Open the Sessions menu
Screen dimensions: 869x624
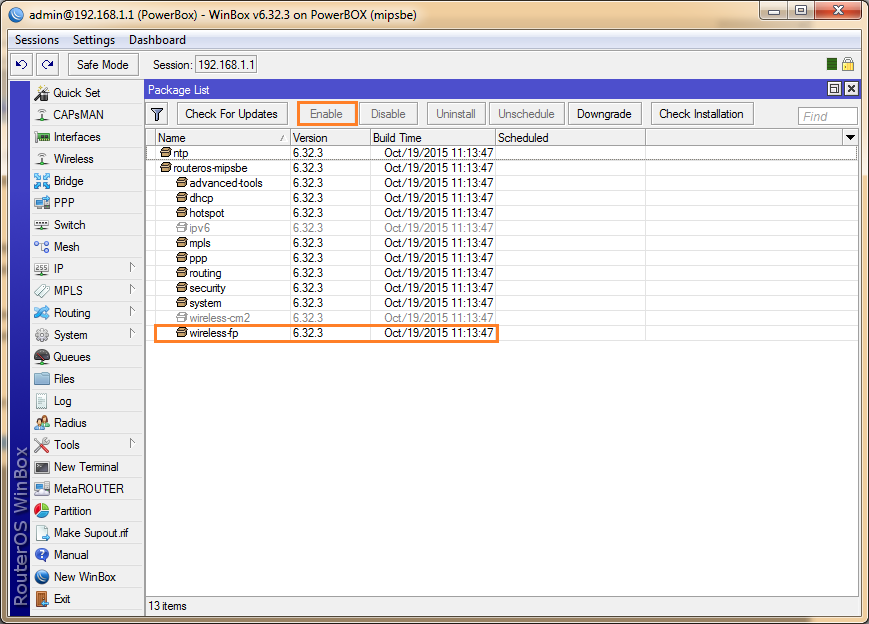coord(37,40)
